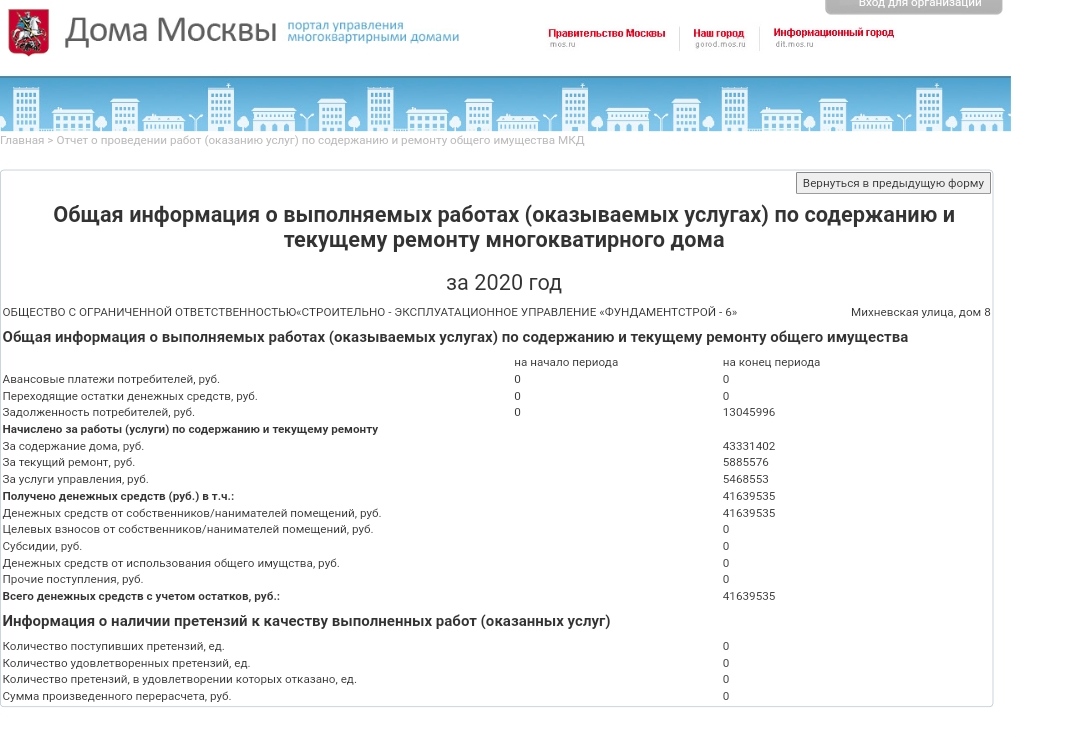
Task: Open the Наш город link
Action: click(x=718, y=33)
